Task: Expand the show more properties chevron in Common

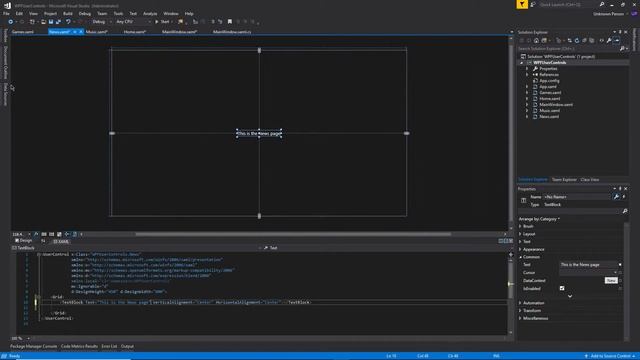Action: click(x=570, y=296)
